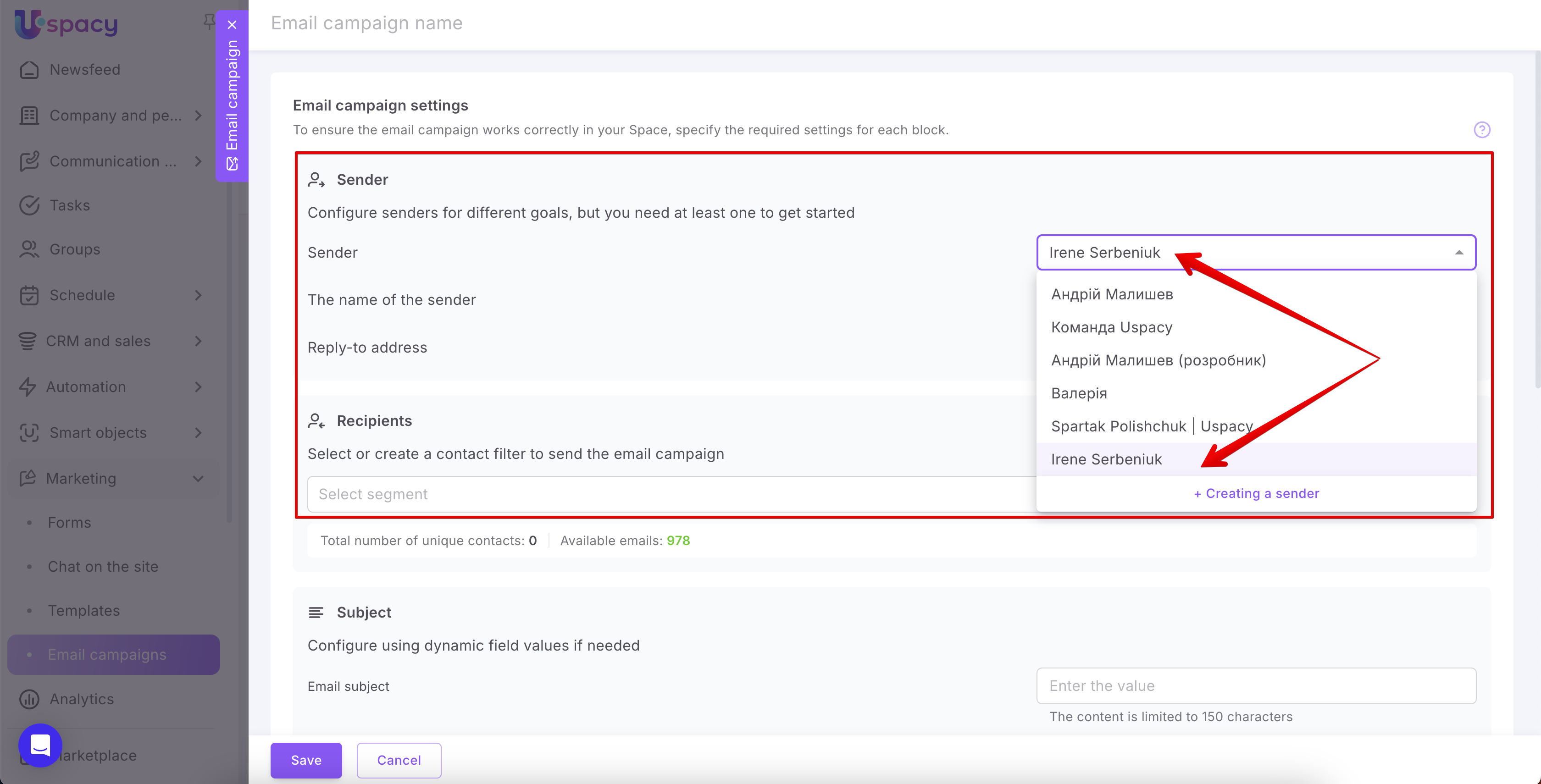Collapse the Marketing section chevron
The image size is (1541, 784).
[x=198, y=478]
